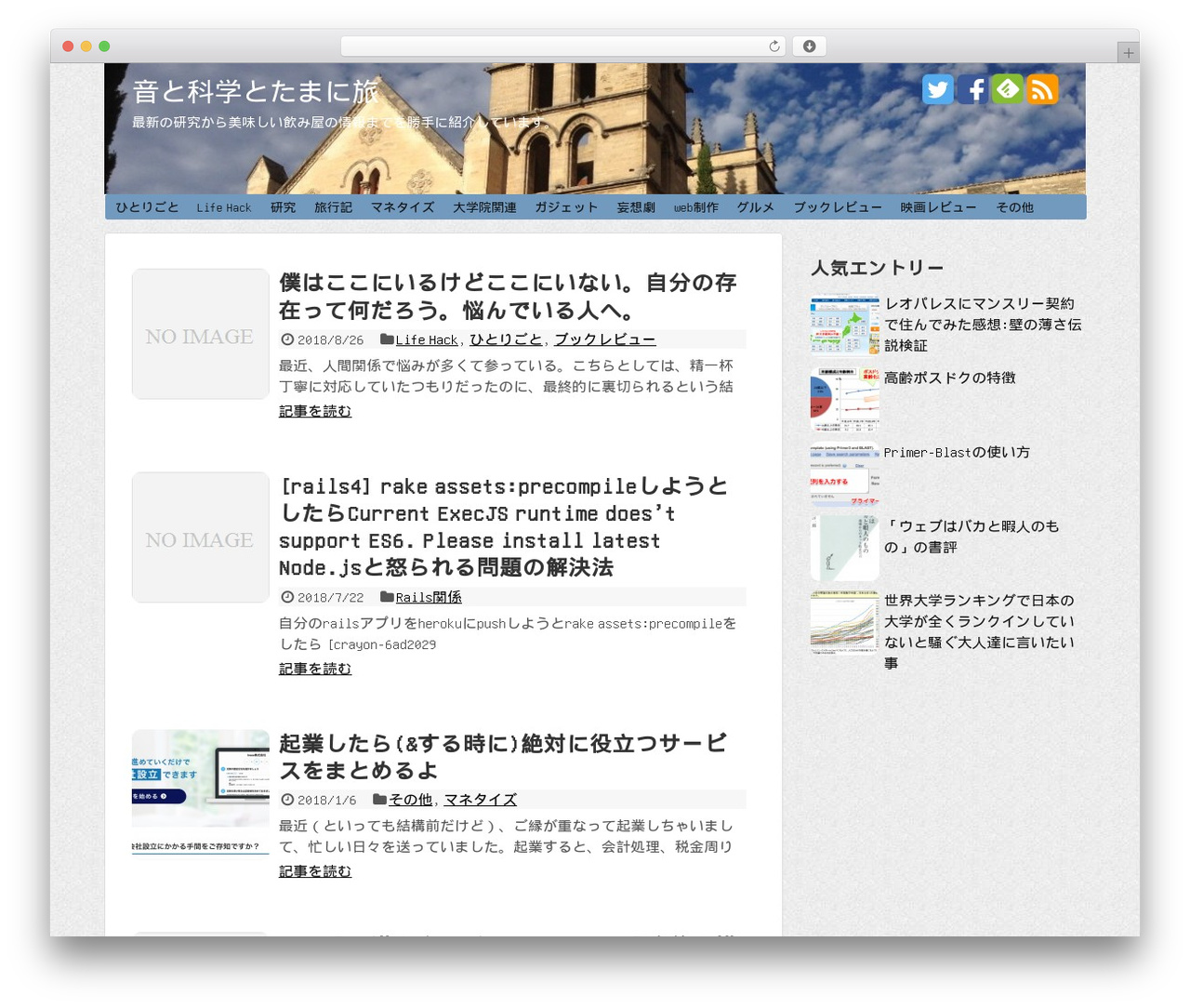
Task: Open popular entry レオパレスにマンスリー契約
Action: pyautogui.click(x=983, y=325)
